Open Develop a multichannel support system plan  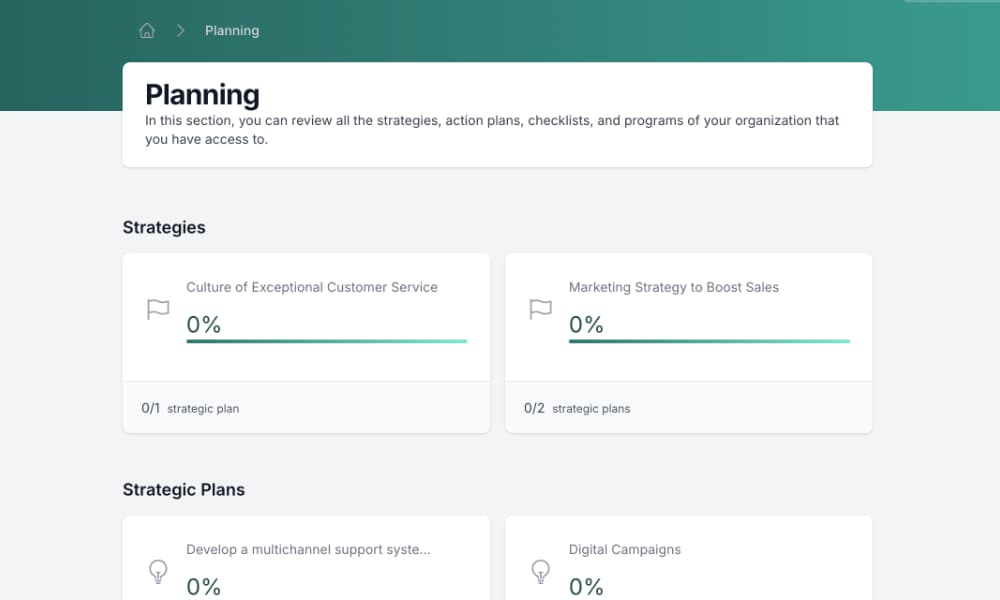[308, 550]
